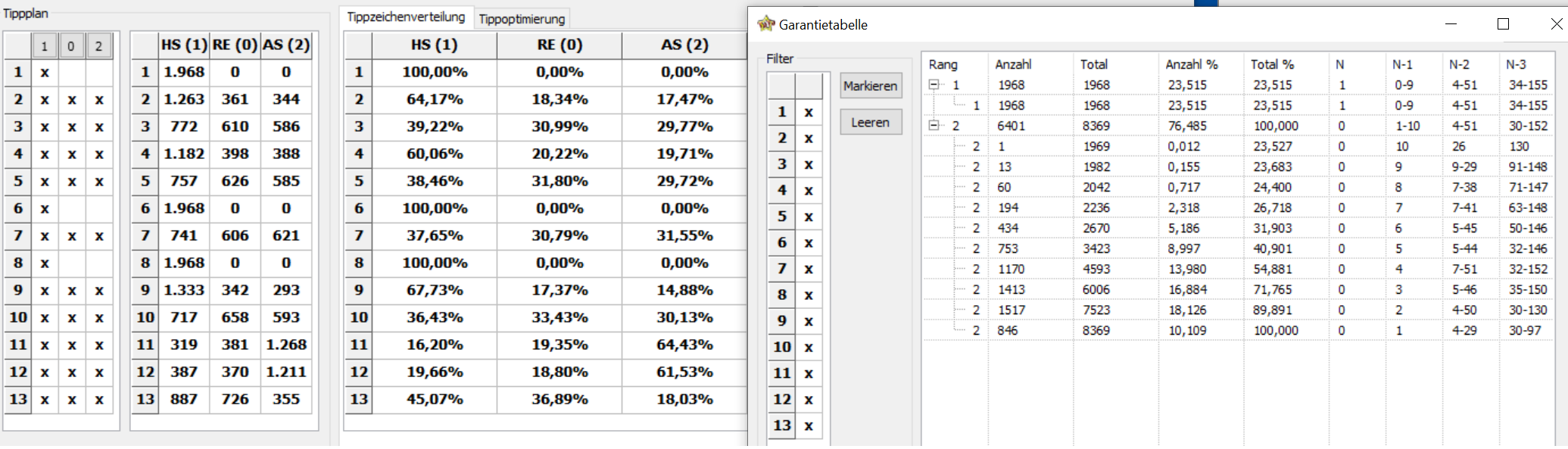Click the Garantietabelle window icon
Screen dimensions: 1568x449
click(x=766, y=23)
